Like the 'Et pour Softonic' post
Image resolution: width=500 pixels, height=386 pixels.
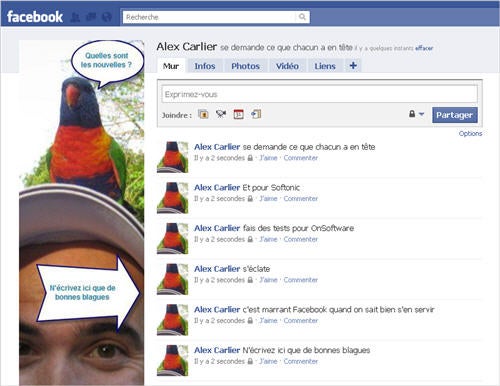pos(268,199)
